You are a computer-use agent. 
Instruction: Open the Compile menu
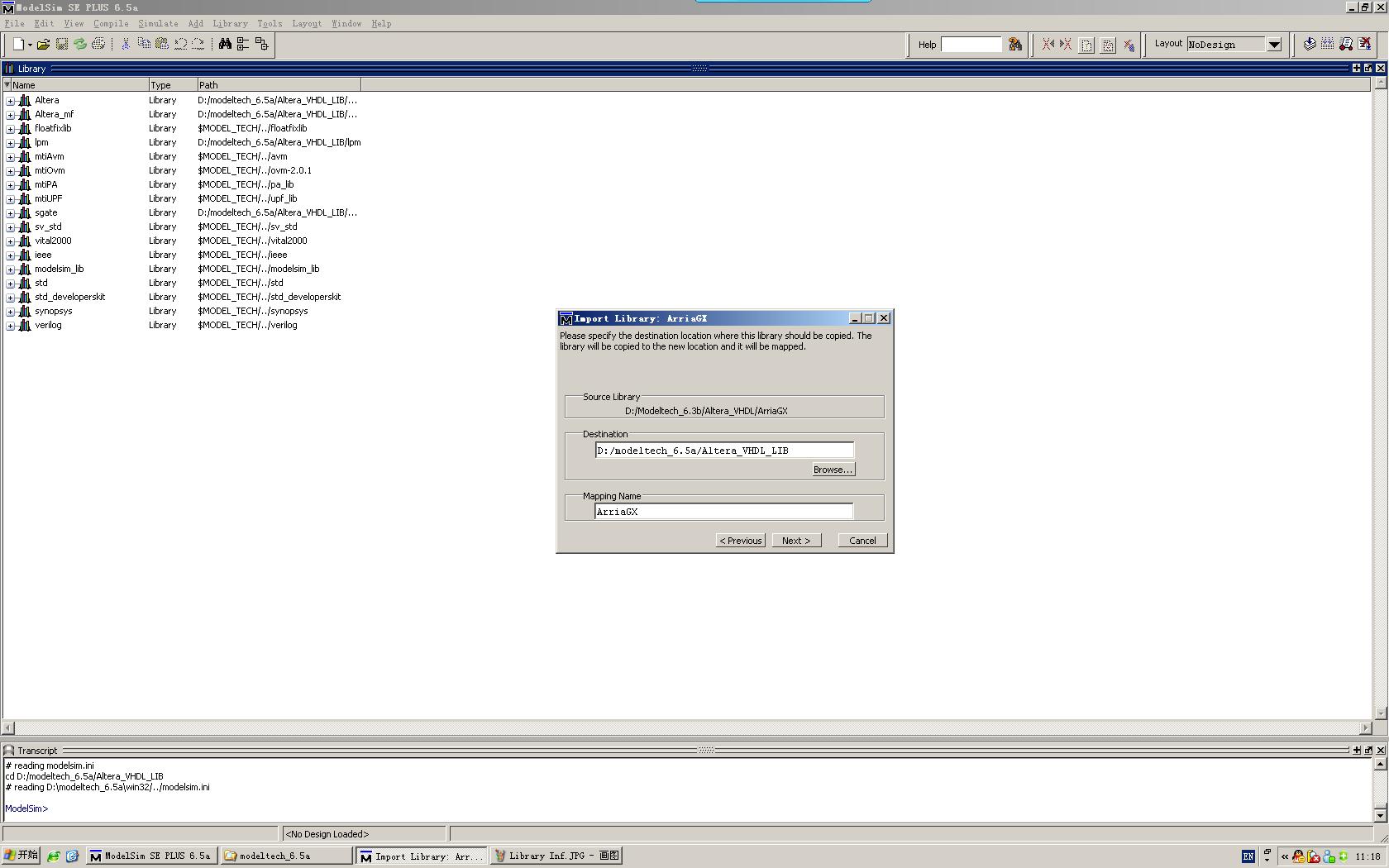(x=111, y=23)
